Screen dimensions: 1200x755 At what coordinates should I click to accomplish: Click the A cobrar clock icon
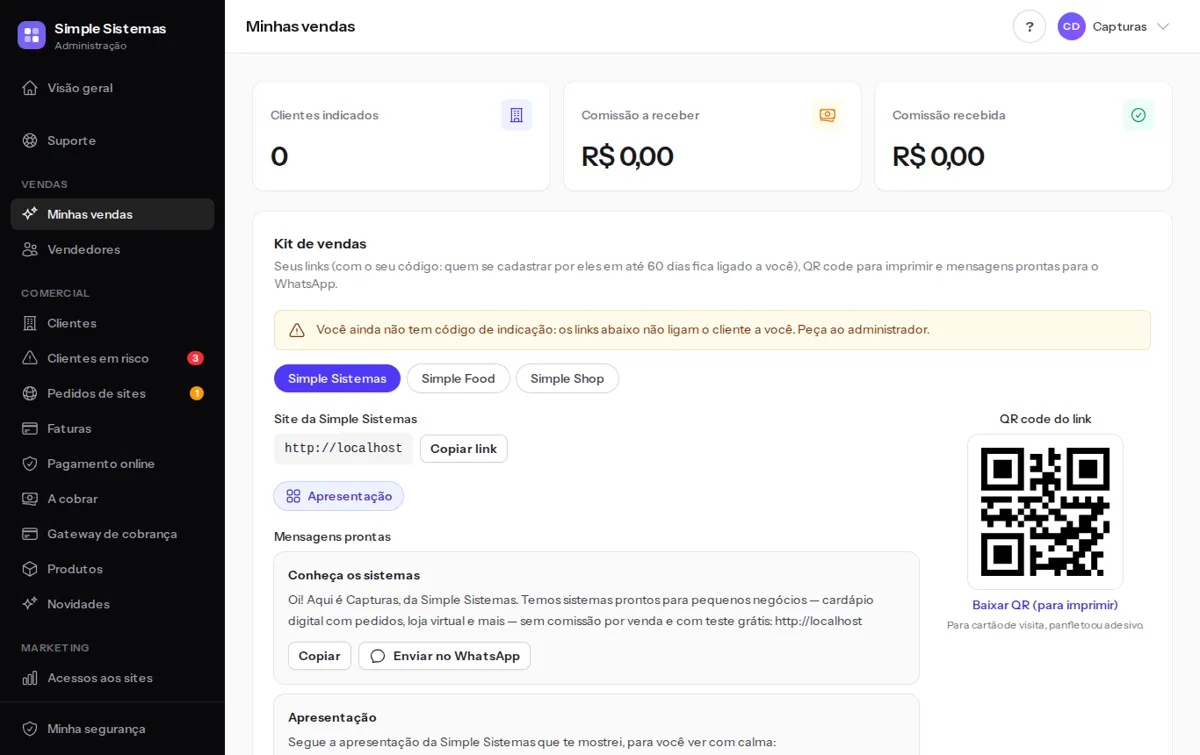(x=30, y=498)
